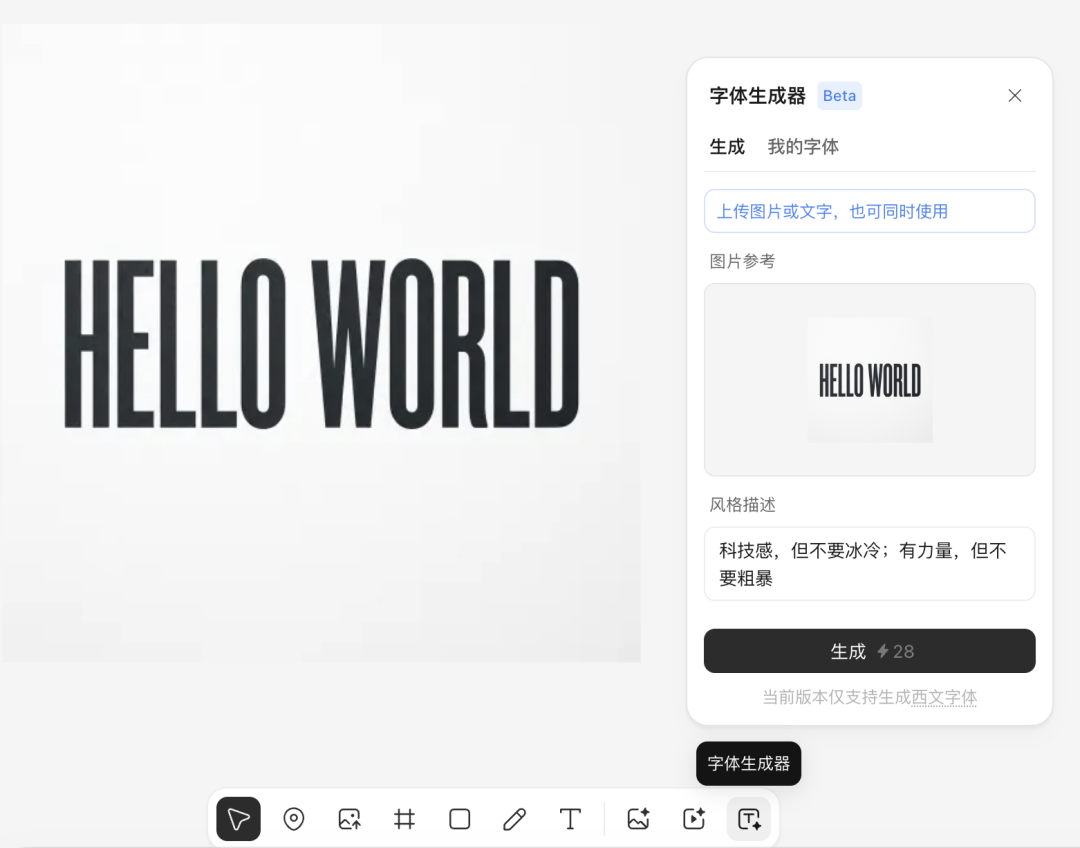
Task: Open the AI image generation tool
Action: pyautogui.click(x=638, y=819)
